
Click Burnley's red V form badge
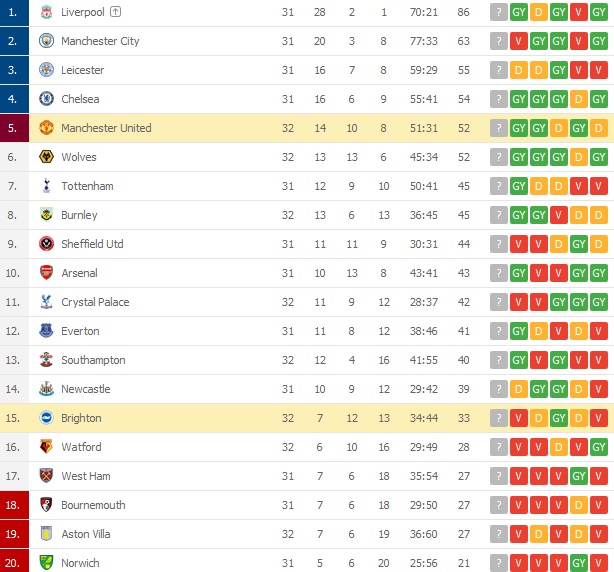point(559,215)
